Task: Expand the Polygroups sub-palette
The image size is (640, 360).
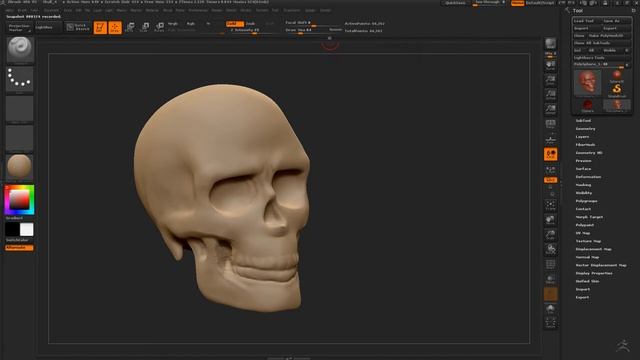Action: click(x=586, y=201)
